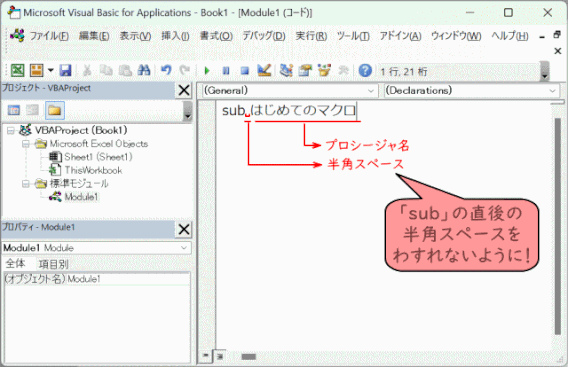Open the 挿入(I) menu
The width and height of the screenshot is (568, 367).
(x=175, y=36)
